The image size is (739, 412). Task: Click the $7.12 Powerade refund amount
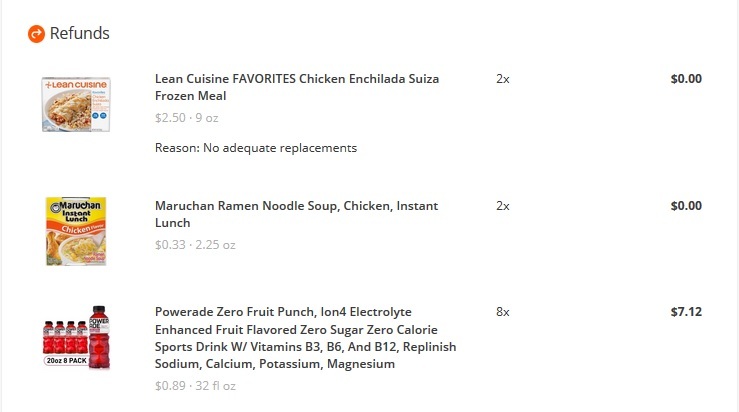[x=686, y=312]
